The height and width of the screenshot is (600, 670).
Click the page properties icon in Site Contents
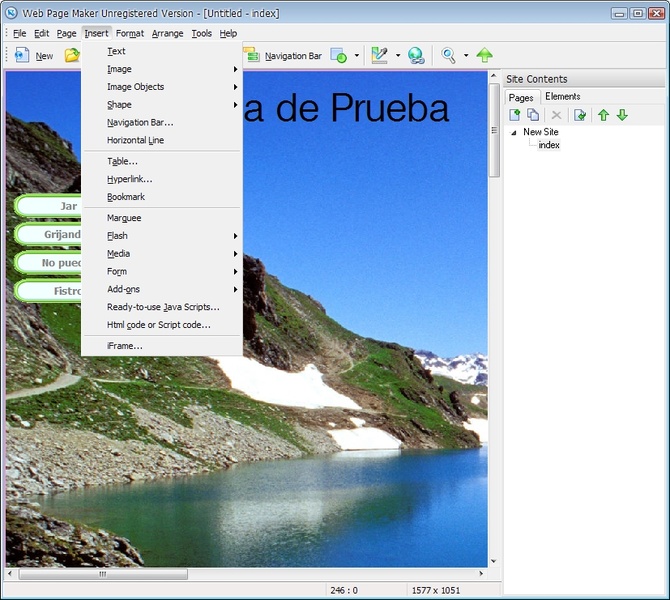(580, 115)
